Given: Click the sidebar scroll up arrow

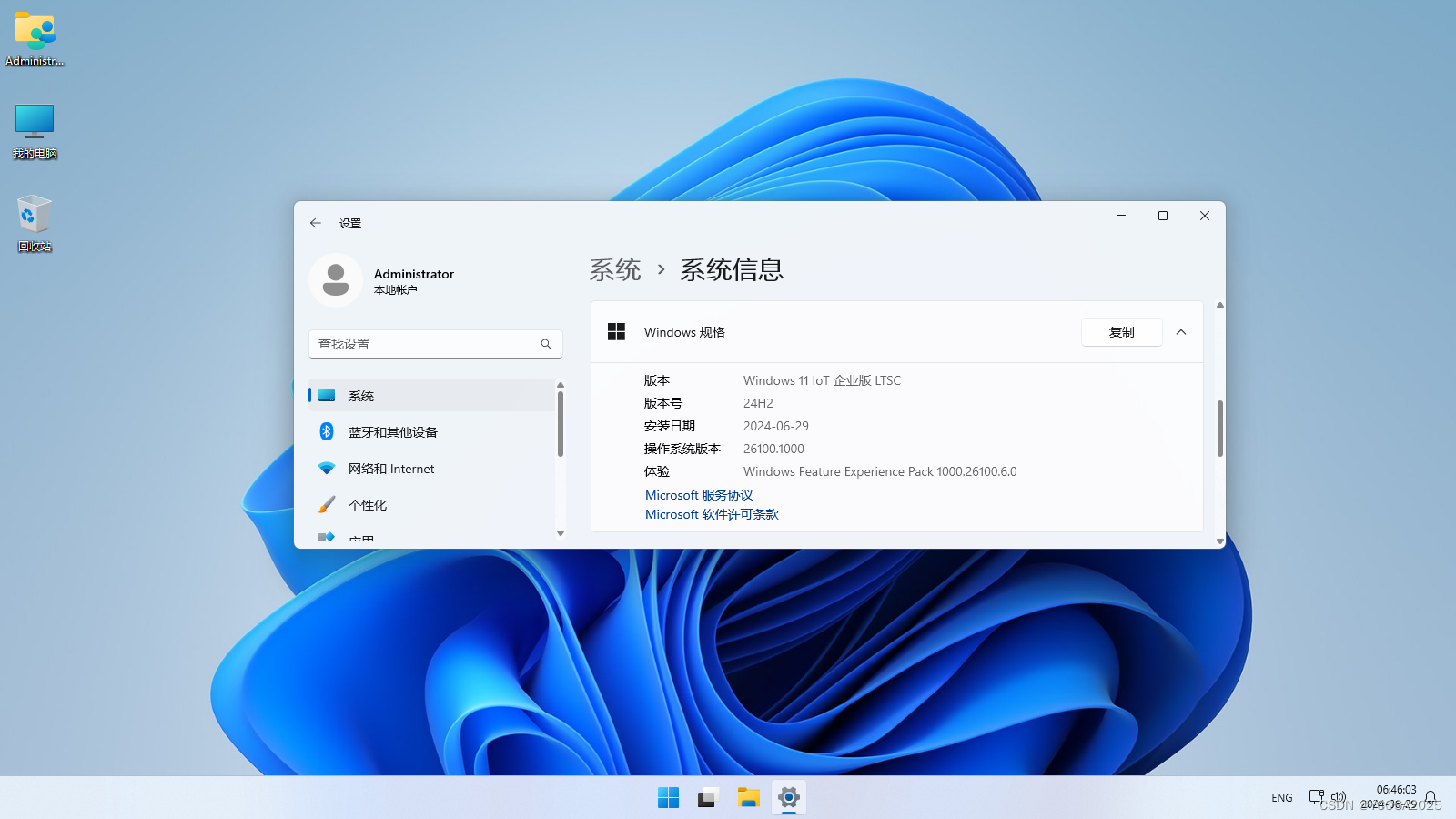Looking at the screenshot, I should pyautogui.click(x=561, y=385).
